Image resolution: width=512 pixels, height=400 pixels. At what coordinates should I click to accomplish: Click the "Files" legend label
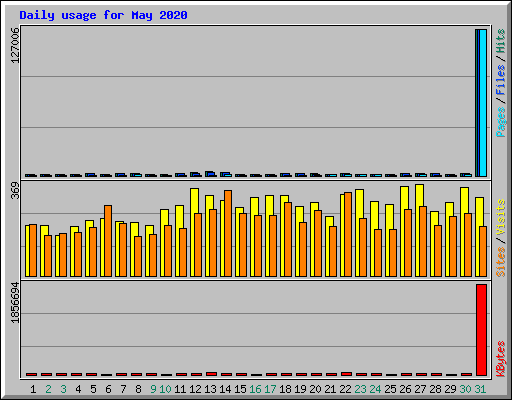pyautogui.click(x=500, y=80)
